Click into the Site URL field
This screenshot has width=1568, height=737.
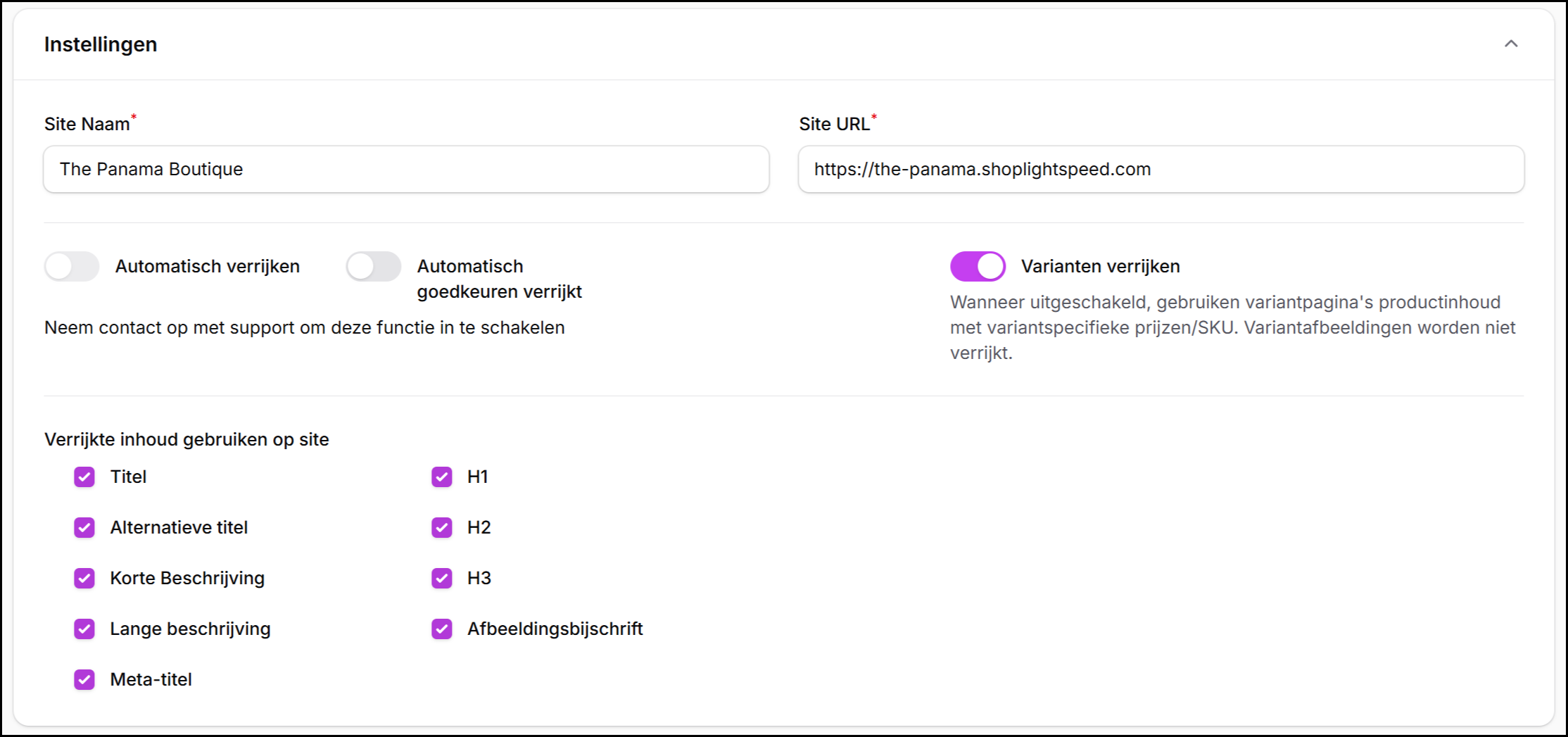[1161, 169]
